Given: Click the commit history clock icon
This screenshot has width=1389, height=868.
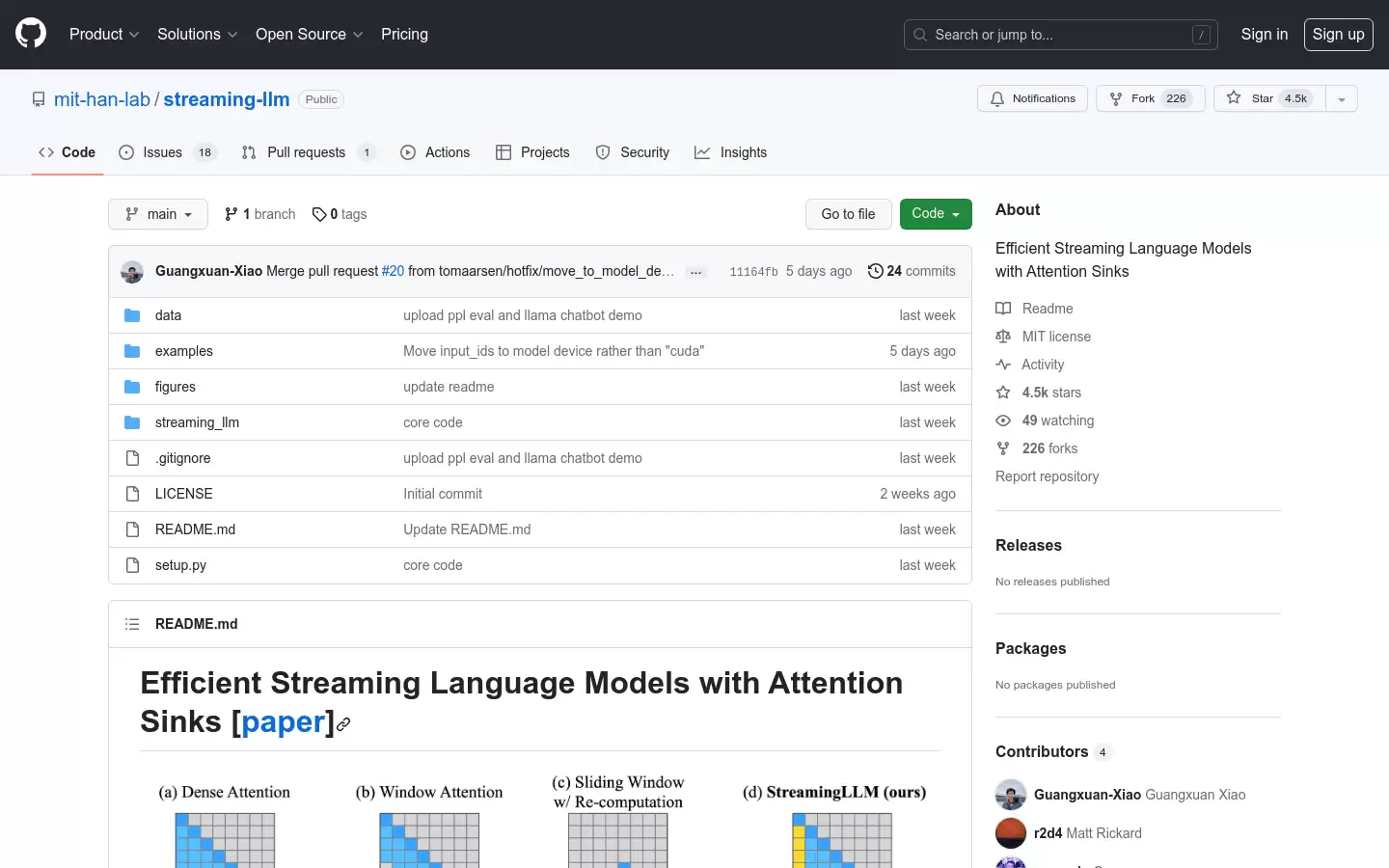Looking at the screenshot, I should point(875,271).
